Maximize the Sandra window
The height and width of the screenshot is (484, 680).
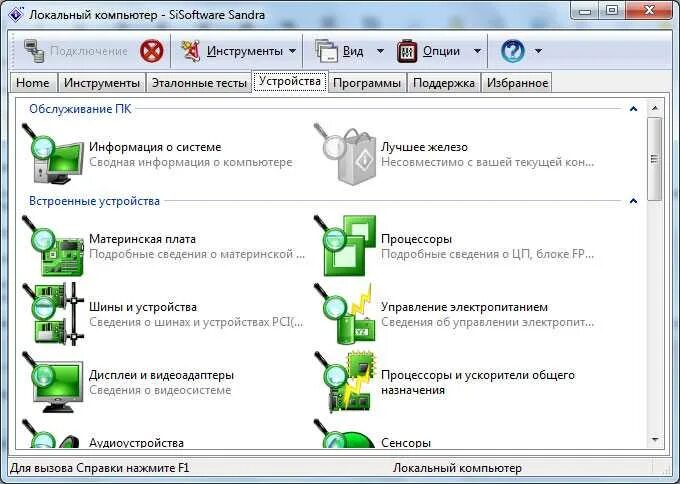[x=612, y=10]
